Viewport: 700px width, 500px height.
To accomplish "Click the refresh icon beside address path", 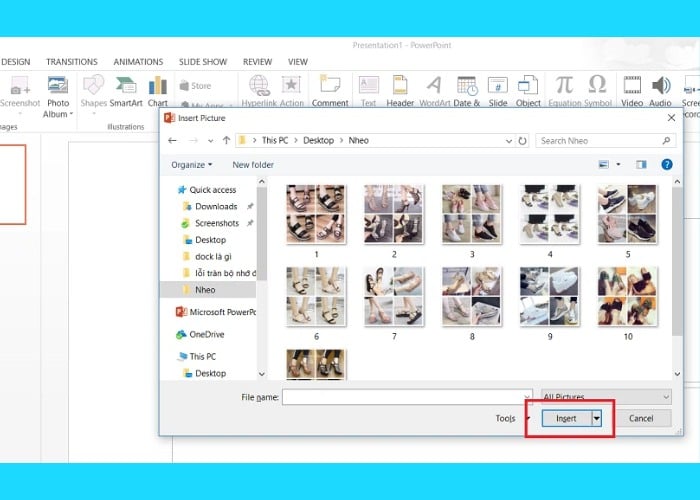I will [523, 141].
